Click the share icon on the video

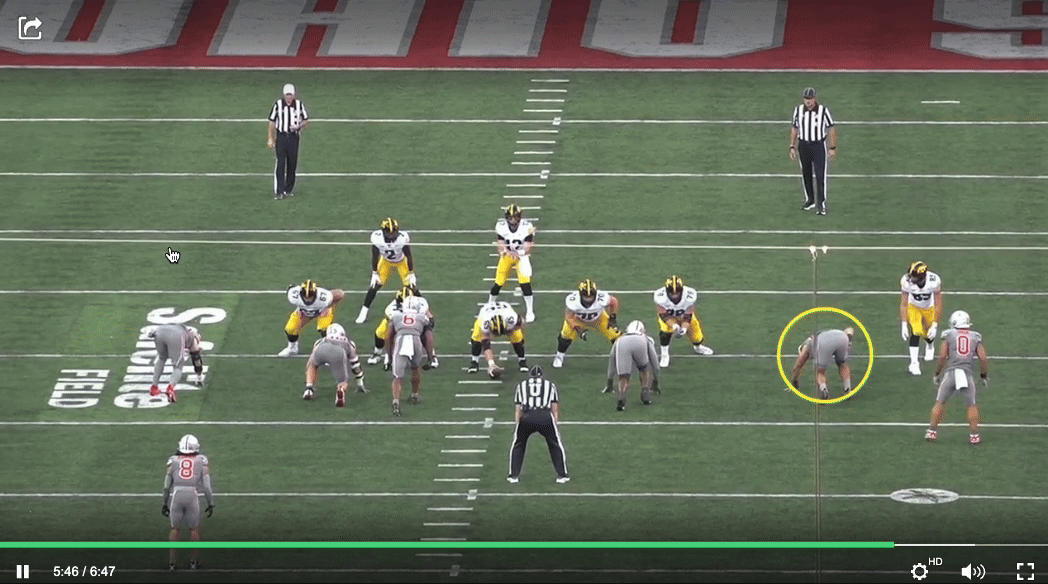click(x=30, y=28)
